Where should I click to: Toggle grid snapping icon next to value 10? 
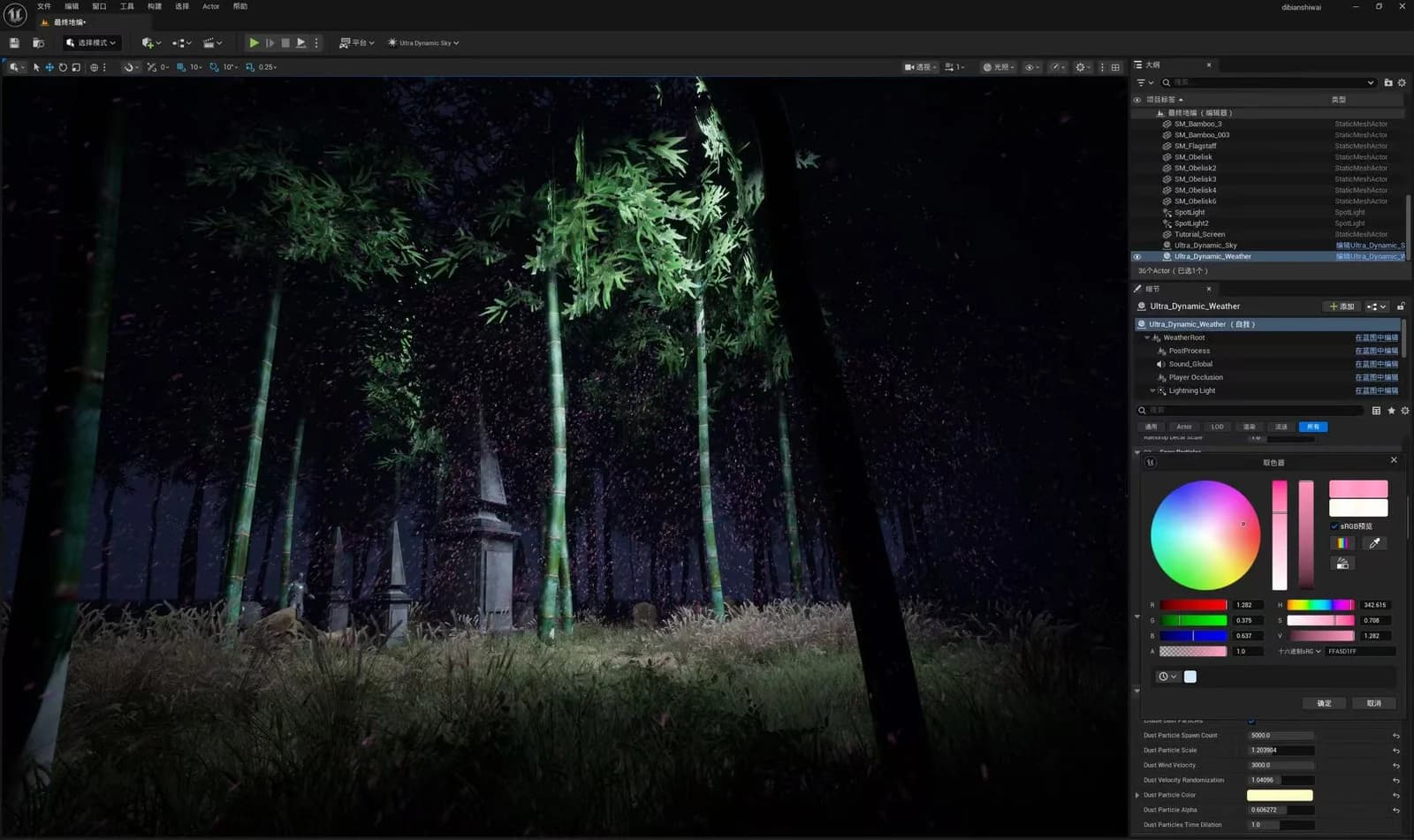[181, 67]
